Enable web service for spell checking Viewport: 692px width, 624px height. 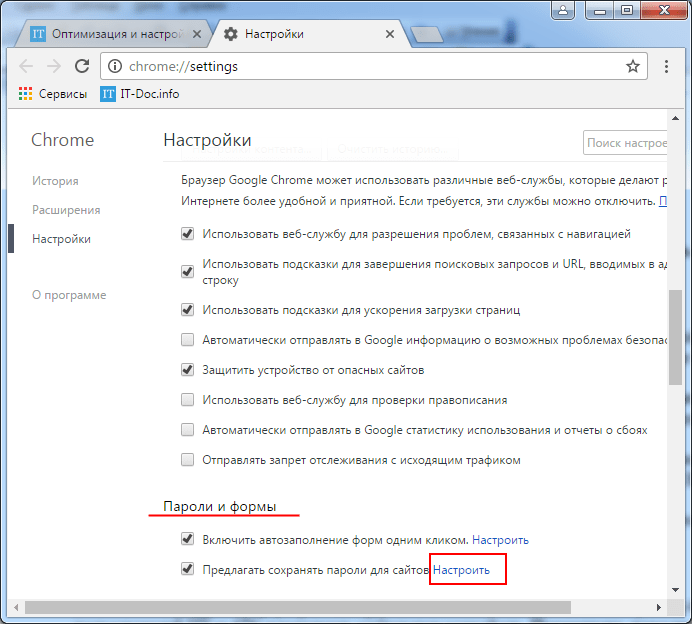click(x=187, y=400)
